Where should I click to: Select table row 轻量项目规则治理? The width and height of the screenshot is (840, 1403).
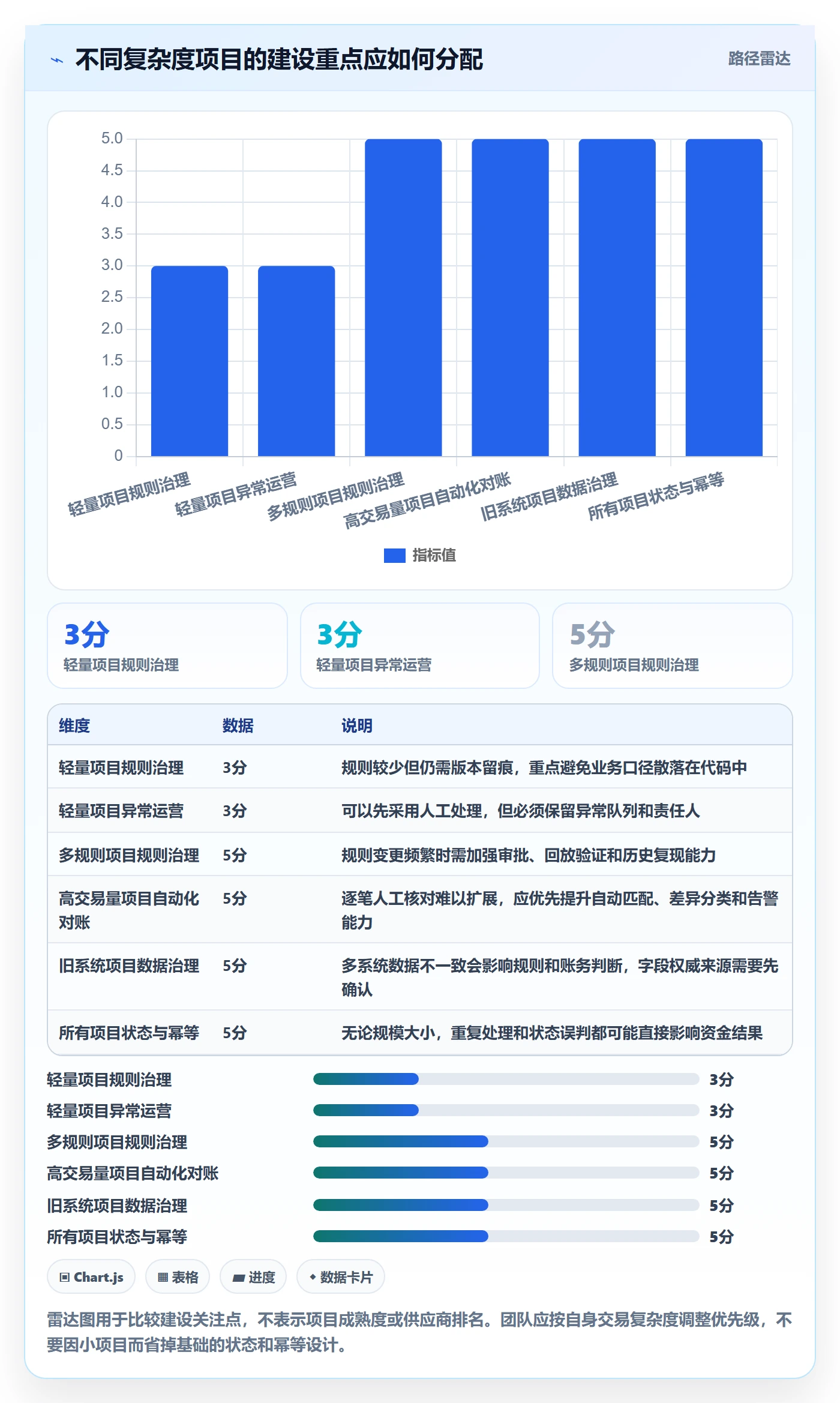420,768
